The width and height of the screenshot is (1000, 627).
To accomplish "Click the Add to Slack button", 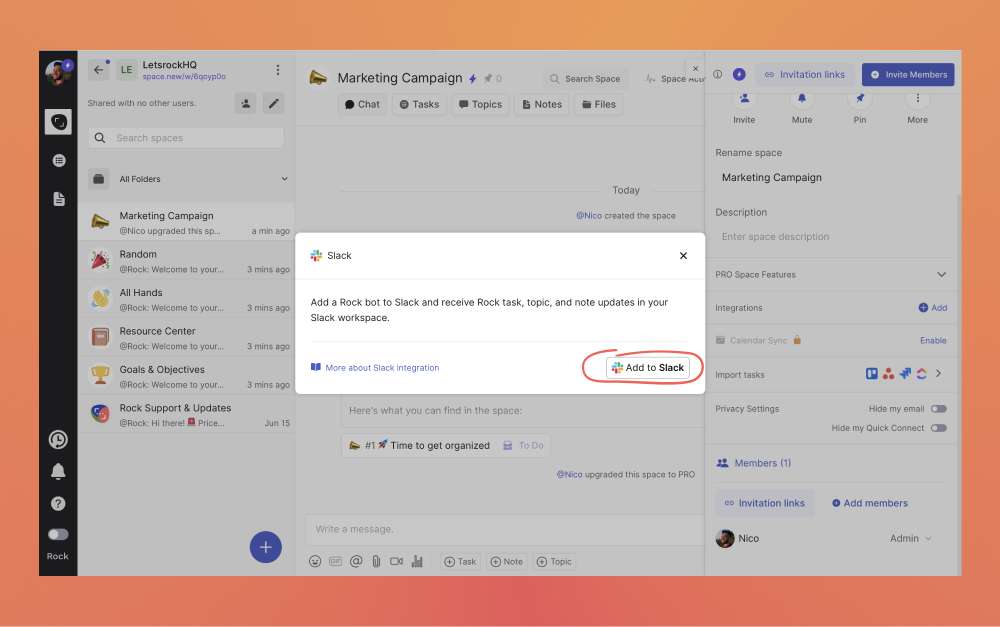I will pos(647,367).
